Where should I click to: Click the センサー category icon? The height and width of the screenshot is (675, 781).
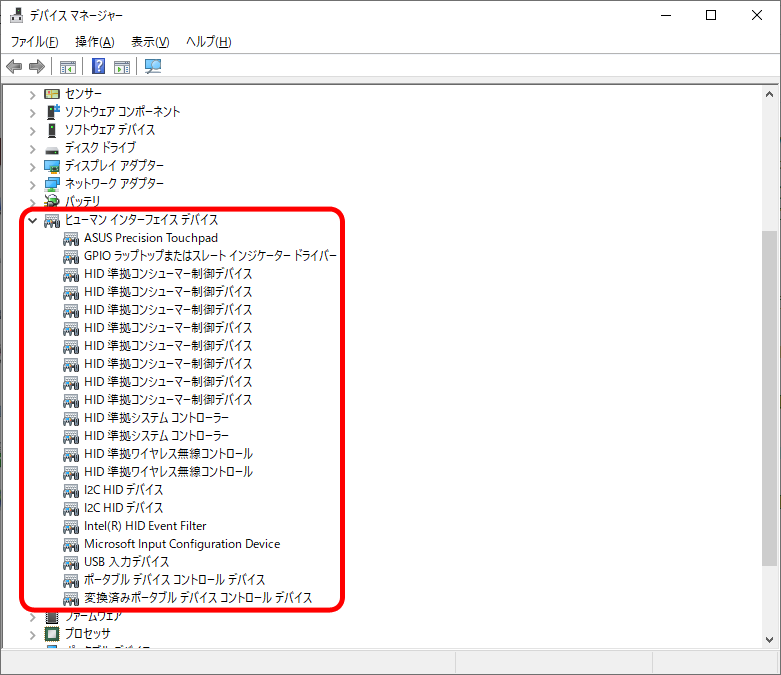(52, 94)
